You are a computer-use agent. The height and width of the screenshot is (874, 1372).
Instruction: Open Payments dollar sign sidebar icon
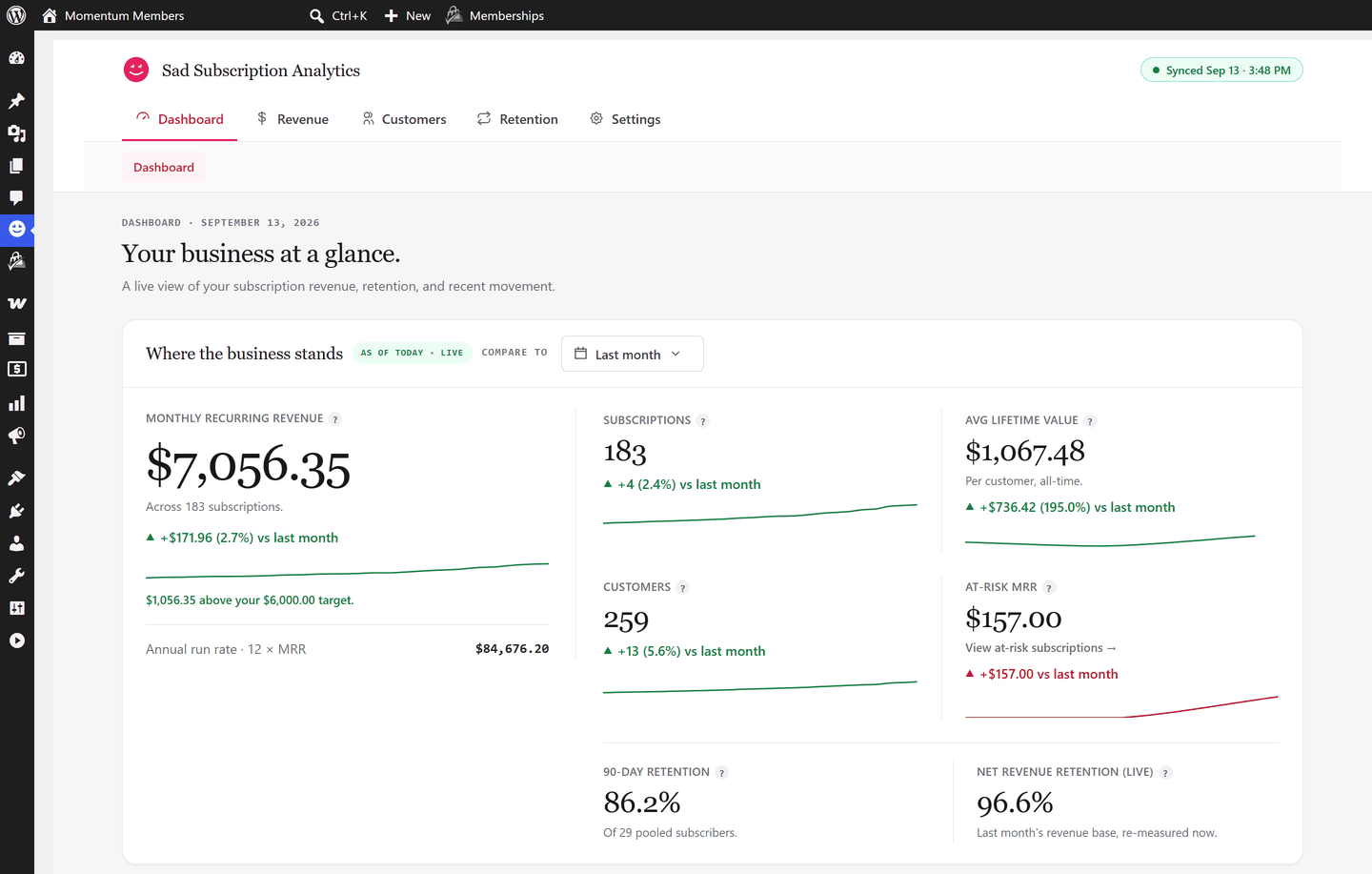(16, 369)
